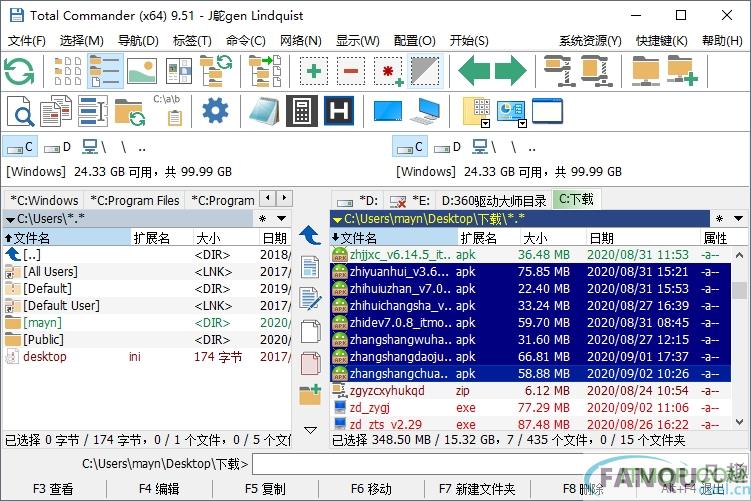Click the unselect group minus icon
The height and width of the screenshot is (501, 751).
(351, 71)
